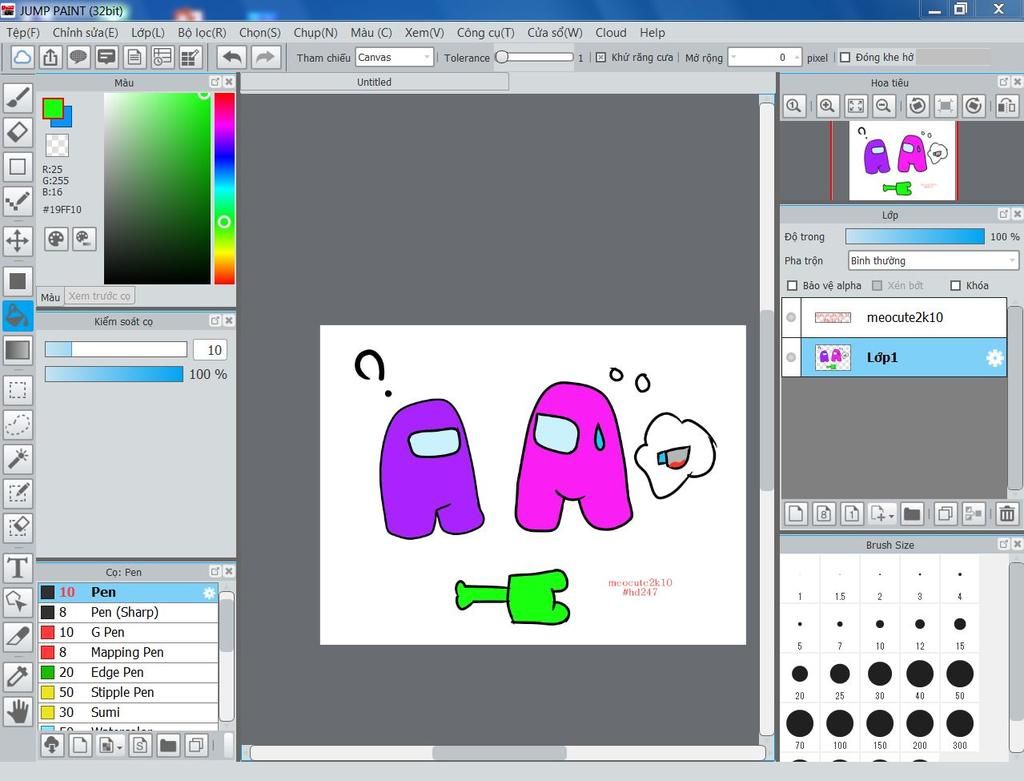Fit canvas to window in navigator
1024x781 pixels.
click(856, 106)
